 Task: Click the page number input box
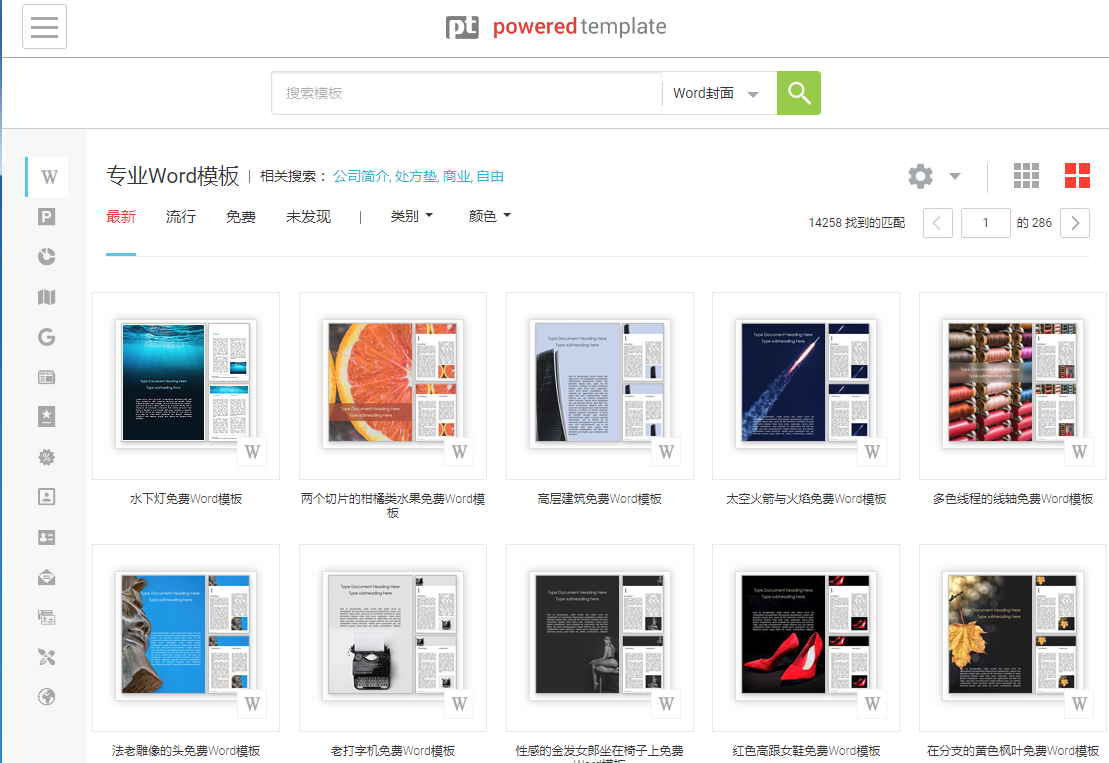(986, 223)
